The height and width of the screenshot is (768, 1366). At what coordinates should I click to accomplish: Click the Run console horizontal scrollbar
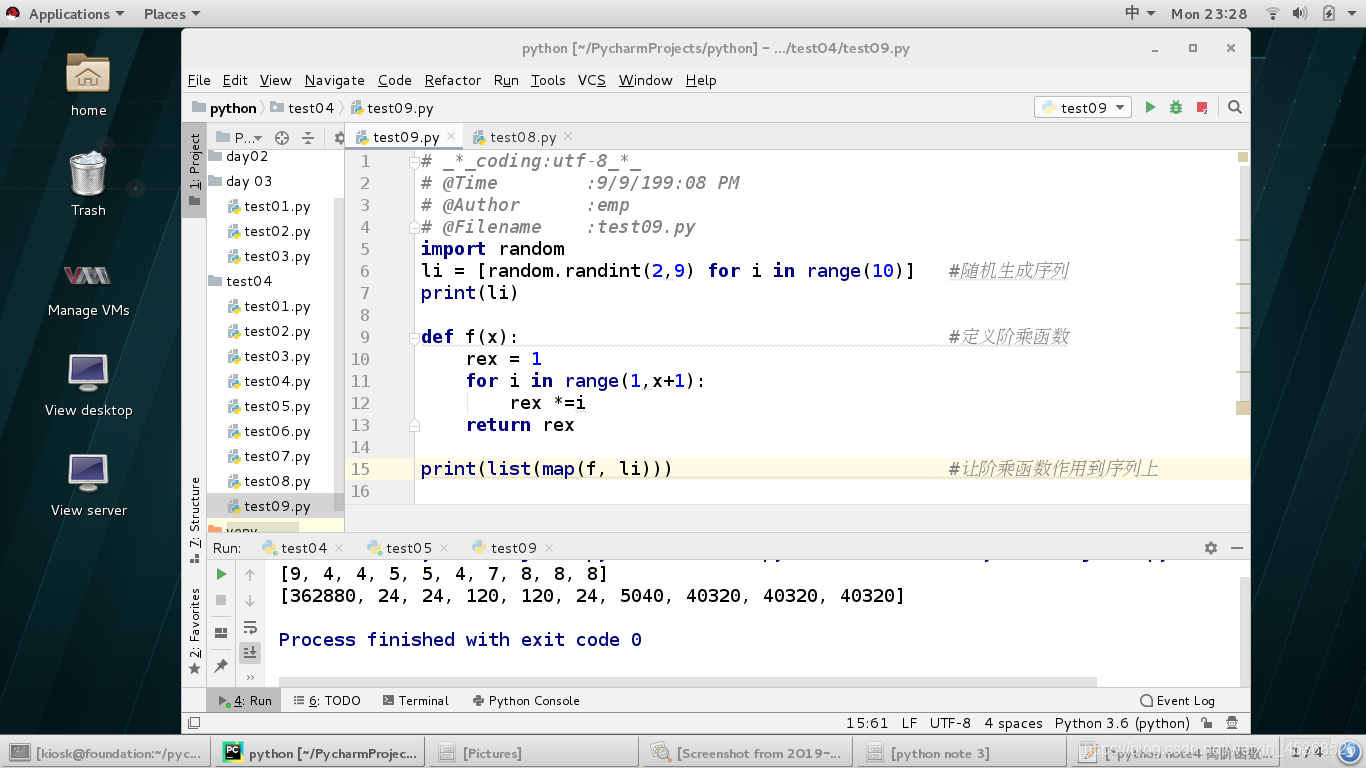pyautogui.click(x=688, y=682)
